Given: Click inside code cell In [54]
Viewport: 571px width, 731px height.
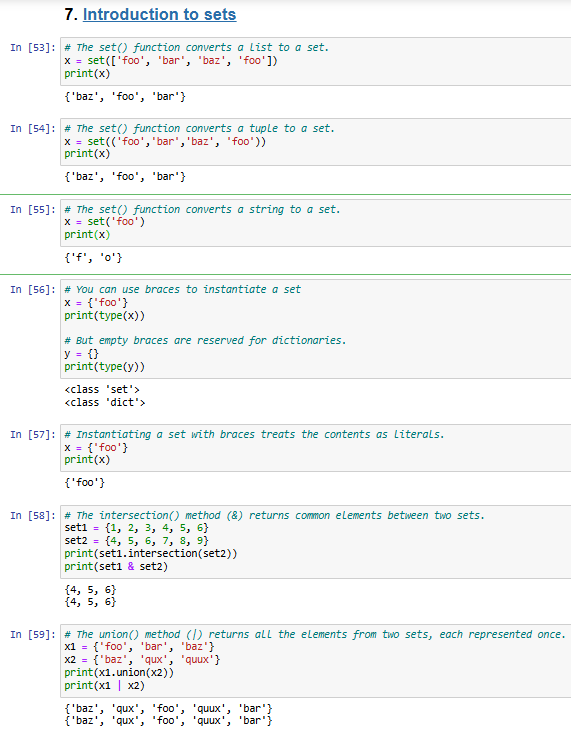Looking at the screenshot, I should [316, 142].
